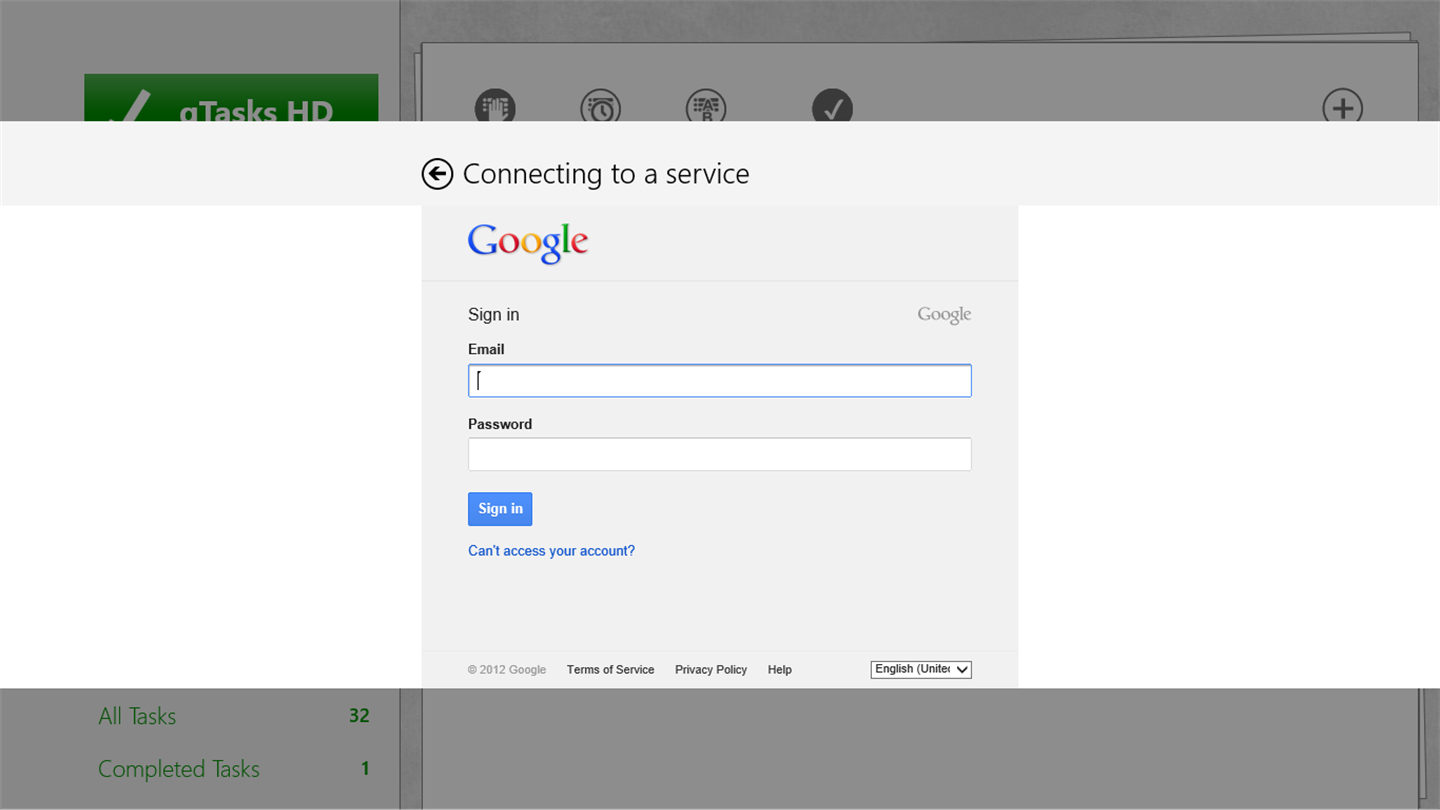Screen dimensions: 1440x810
Task: Focus the Email input field
Action: point(720,381)
